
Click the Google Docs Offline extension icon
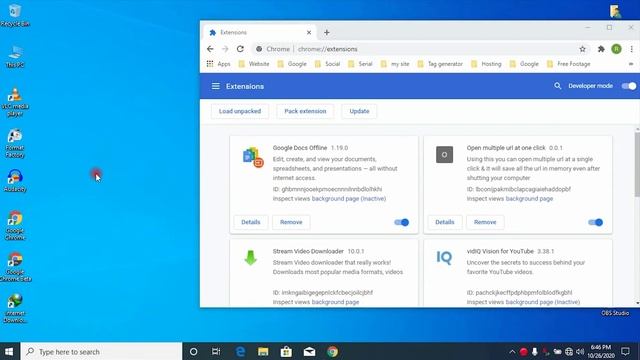253,157
